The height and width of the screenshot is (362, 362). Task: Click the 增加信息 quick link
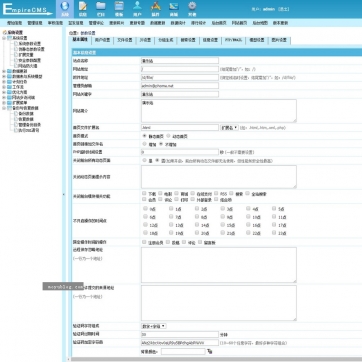pos(14,23)
